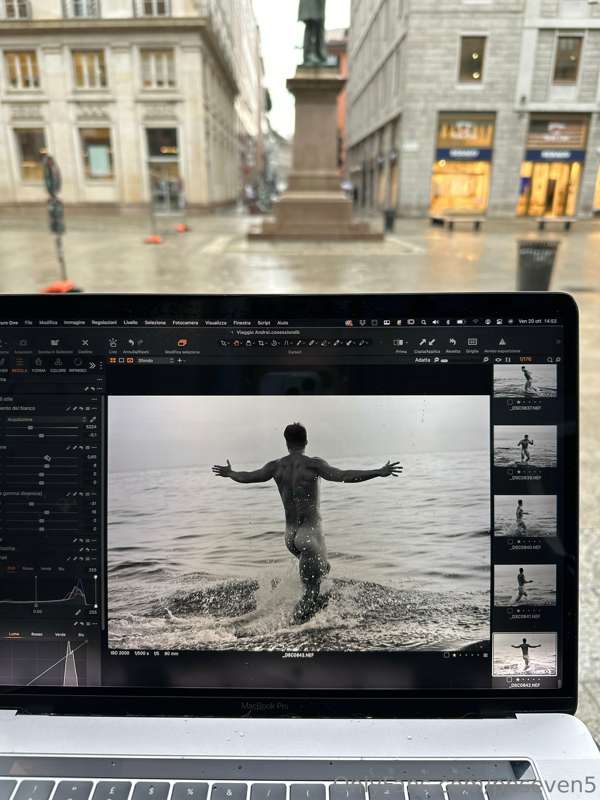Toggle the Griglia grid overlay

(x=472, y=342)
